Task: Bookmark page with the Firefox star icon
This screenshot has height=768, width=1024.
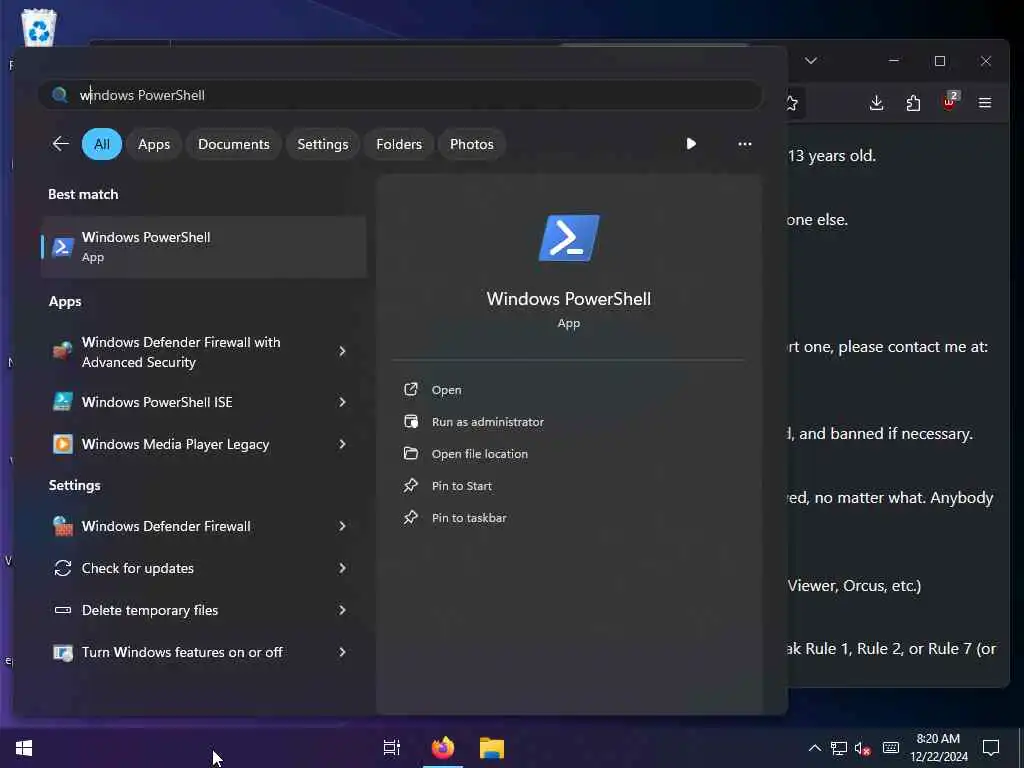Action: click(792, 103)
